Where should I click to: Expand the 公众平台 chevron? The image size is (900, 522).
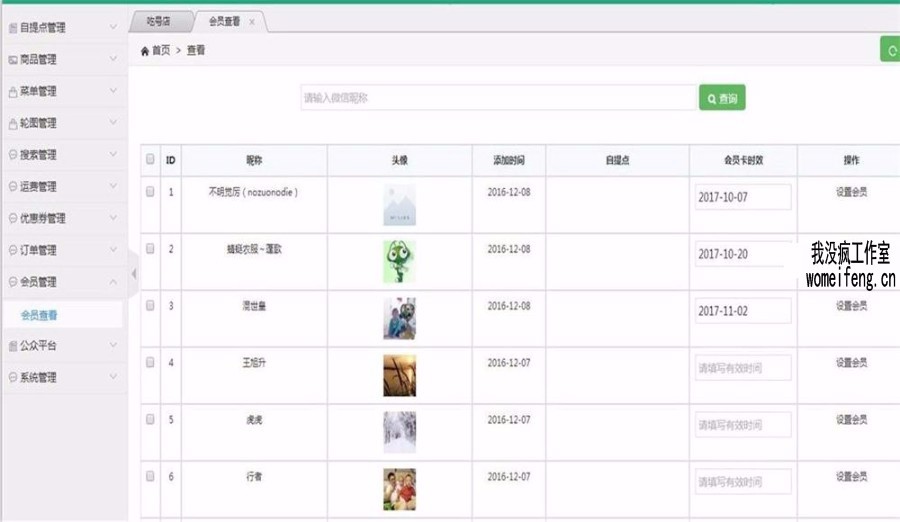coord(113,345)
